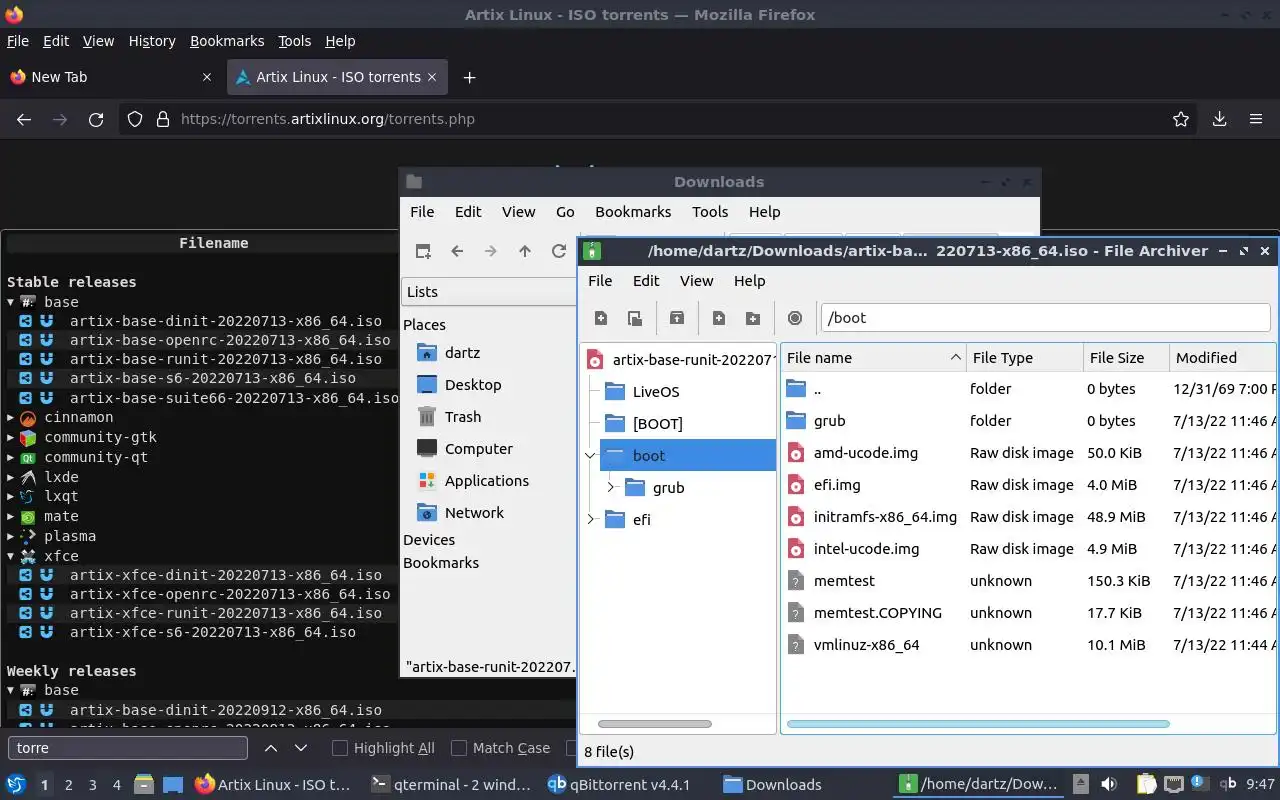Open the Firefox downloads panel icon
This screenshot has width=1280, height=800.
pyautogui.click(x=1220, y=119)
